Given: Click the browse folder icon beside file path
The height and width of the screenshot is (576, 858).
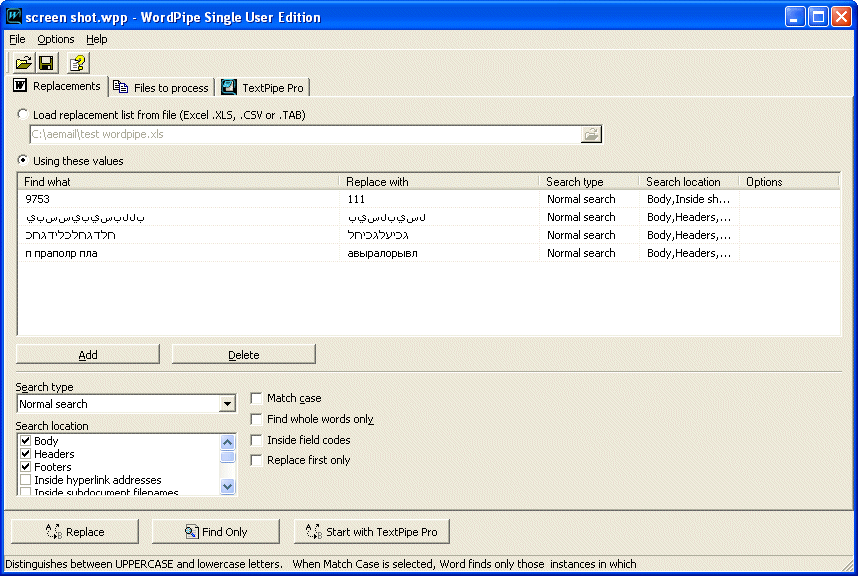Looking at the screenshot, I should pos(591,134).
